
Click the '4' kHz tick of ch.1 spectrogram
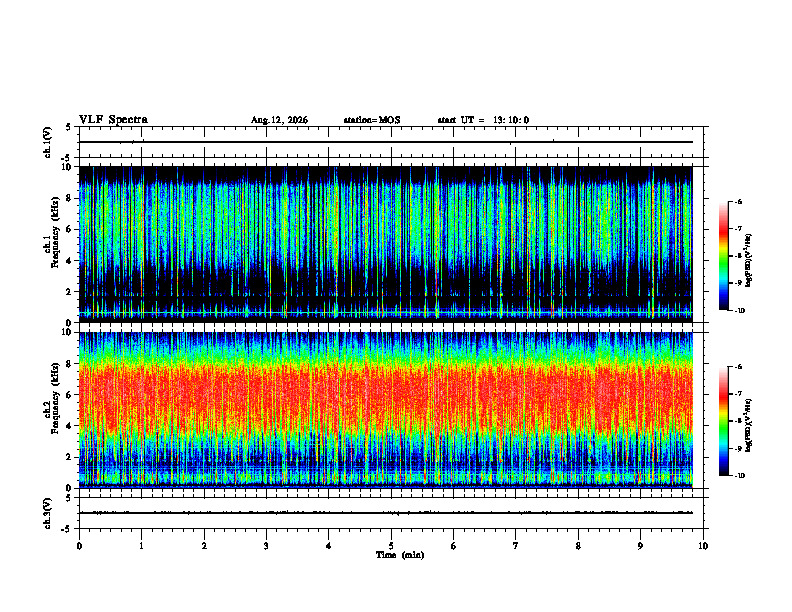click(x=69, y=261)
